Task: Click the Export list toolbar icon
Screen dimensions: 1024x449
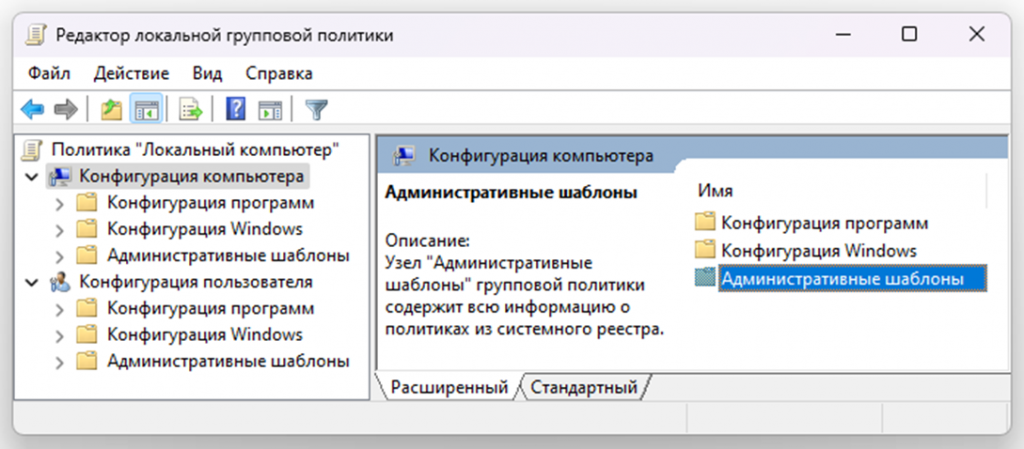Action: coord(190,108)
